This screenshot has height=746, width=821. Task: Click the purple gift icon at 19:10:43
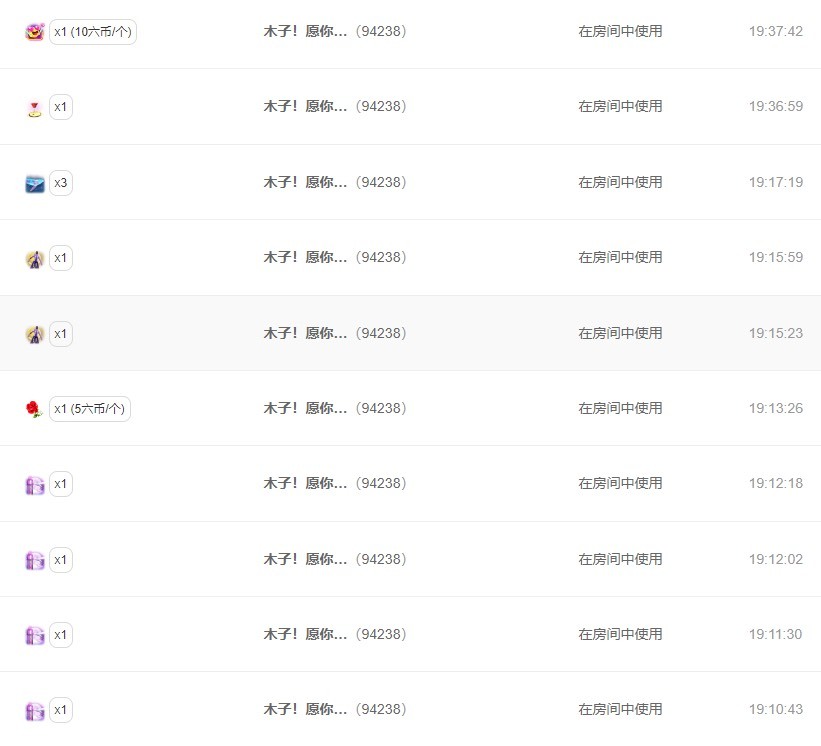[35, 711]
